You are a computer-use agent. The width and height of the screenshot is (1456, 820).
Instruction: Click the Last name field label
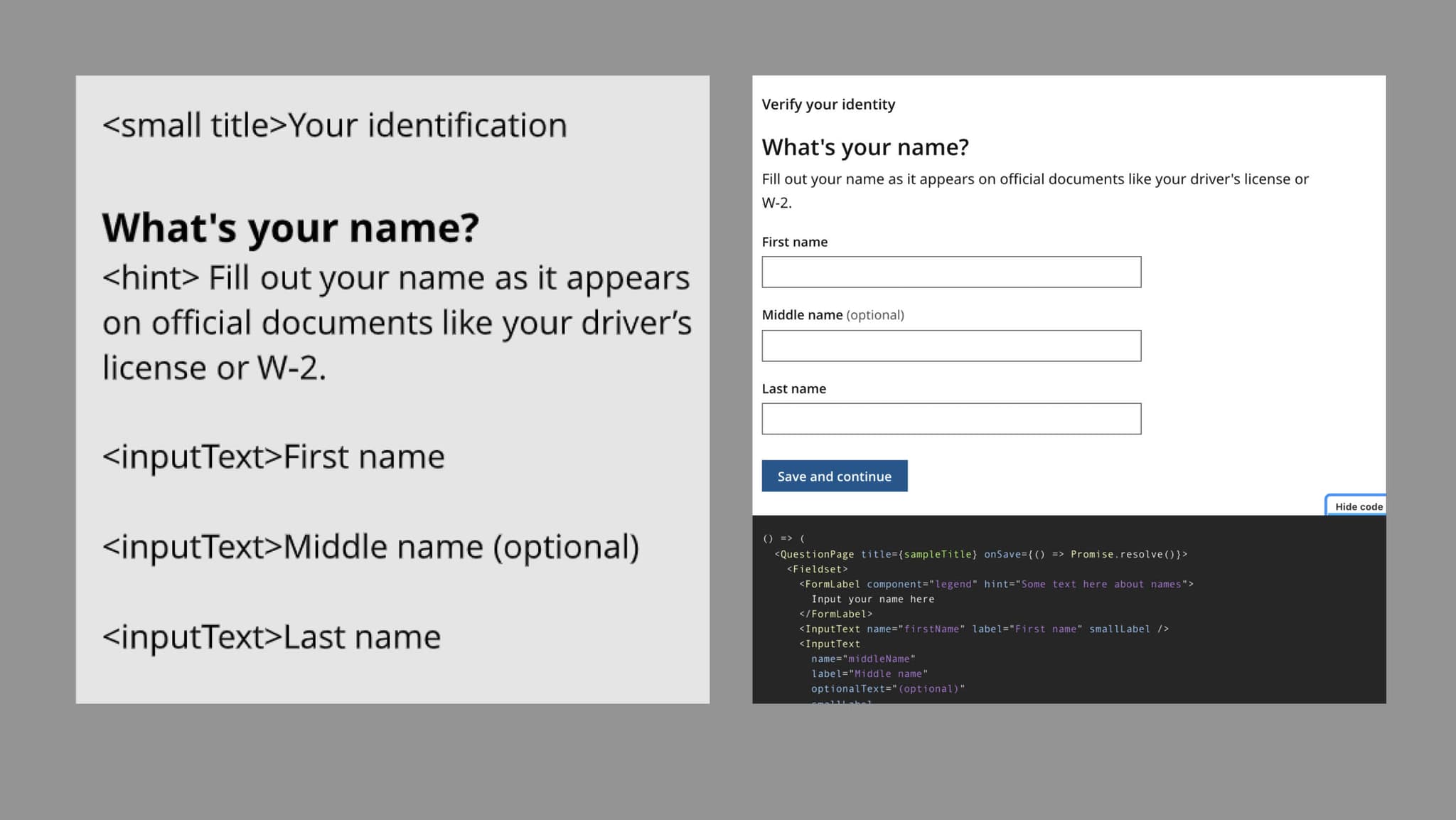793,388
